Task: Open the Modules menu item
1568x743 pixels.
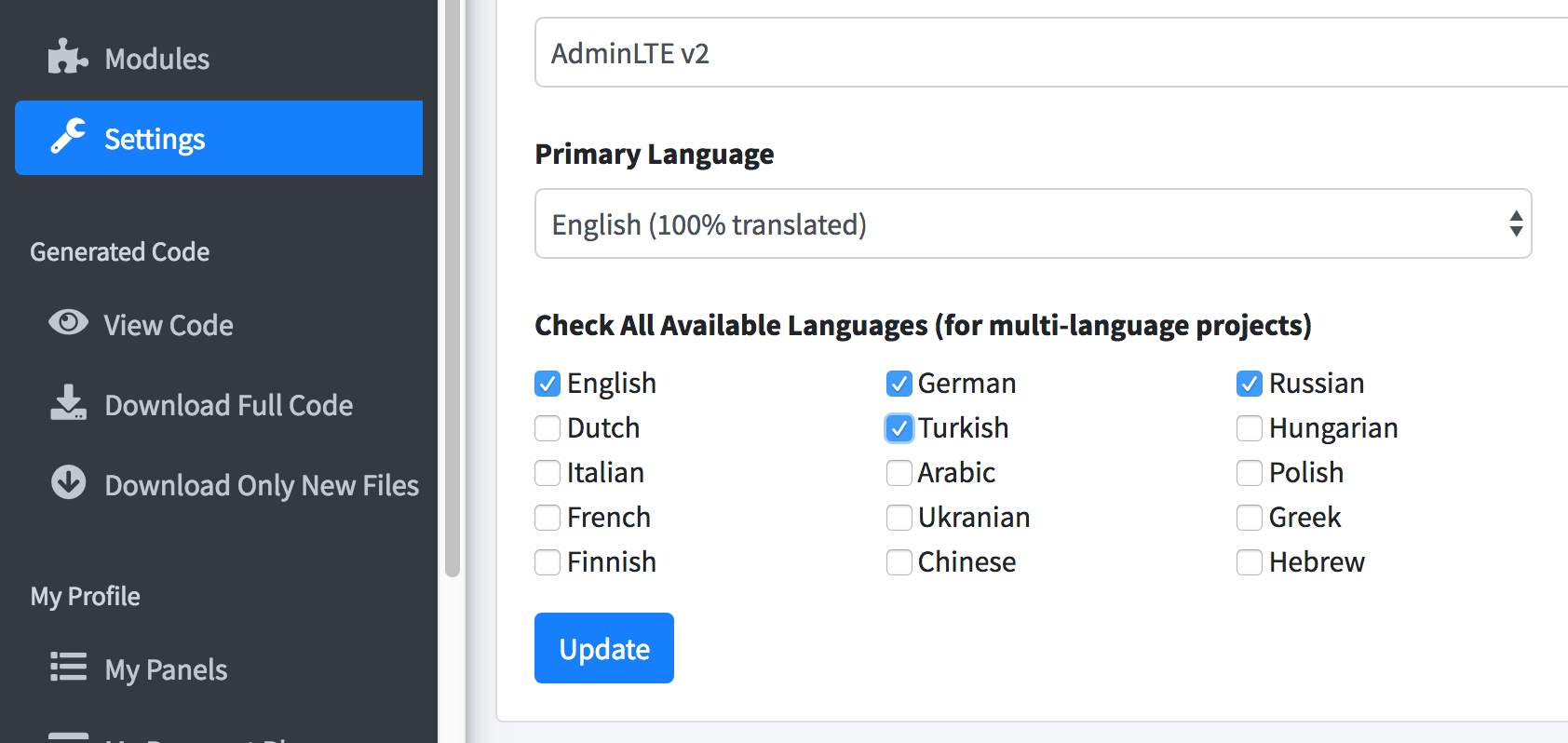Action: [156, 59]
